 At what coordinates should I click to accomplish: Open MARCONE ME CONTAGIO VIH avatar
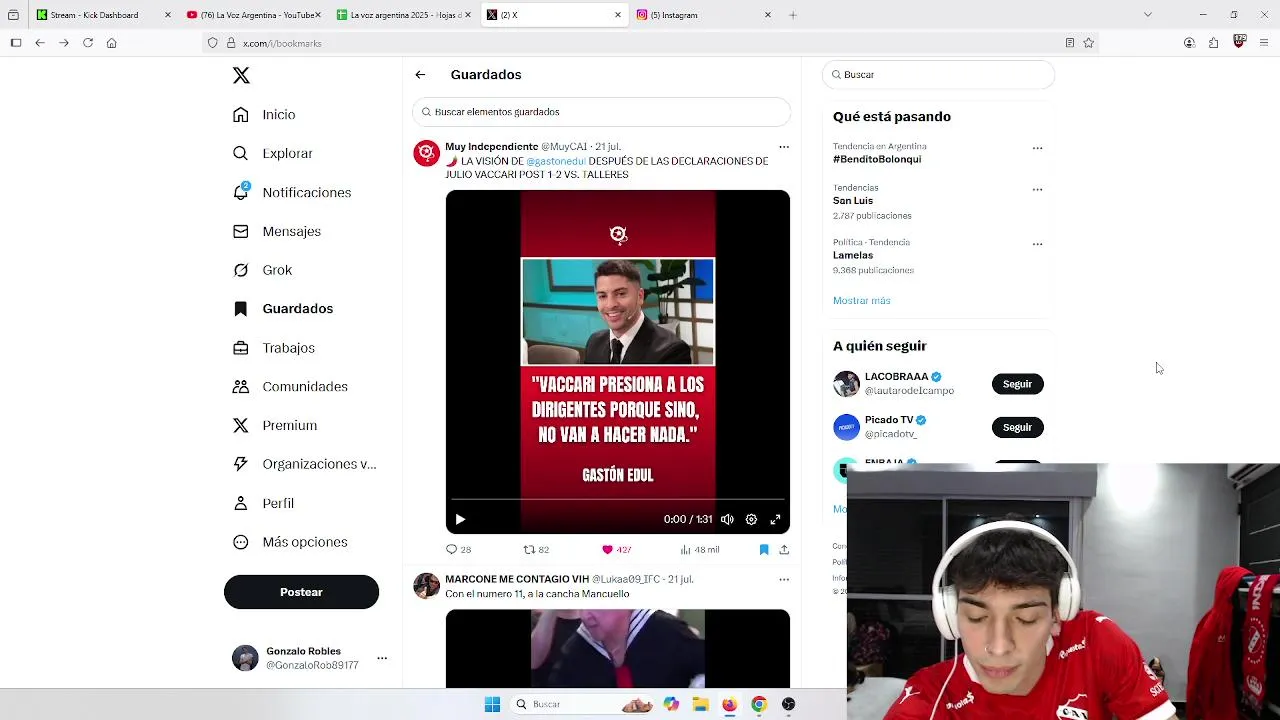pos(427,586)
